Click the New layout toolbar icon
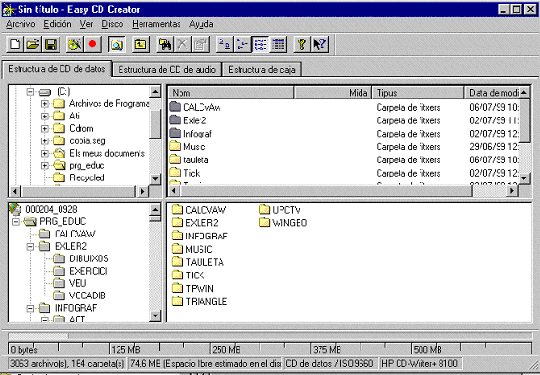 (x=15, y=44)
